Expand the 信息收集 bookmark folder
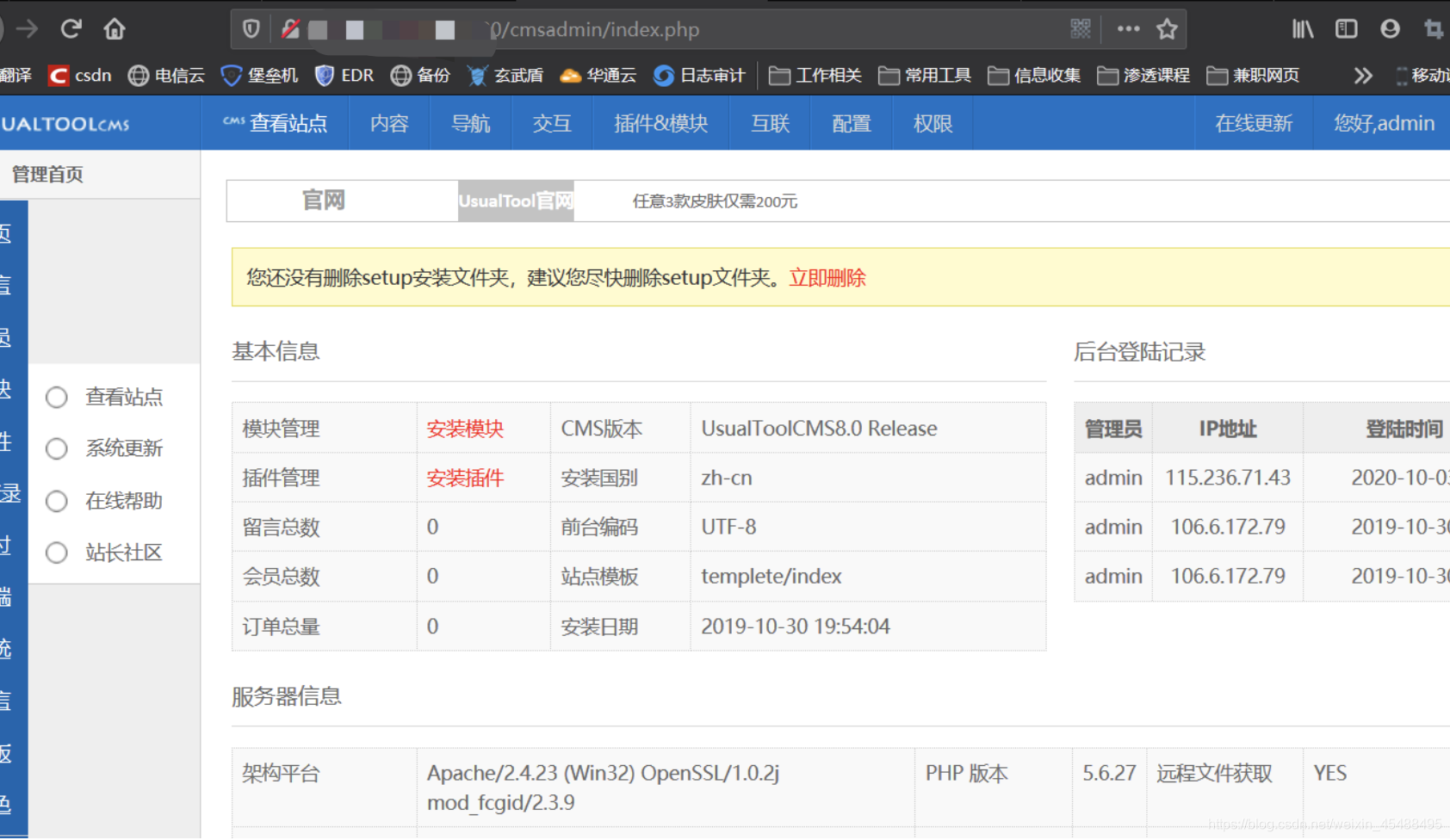Viewport: 1450px width, 840px height. (x=1033, y=76)
